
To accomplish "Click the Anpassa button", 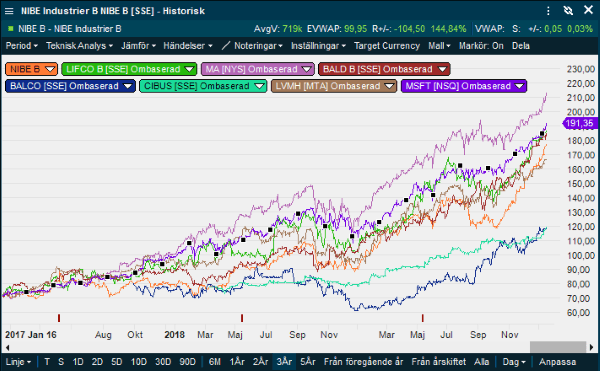I will tap(557, 362).
